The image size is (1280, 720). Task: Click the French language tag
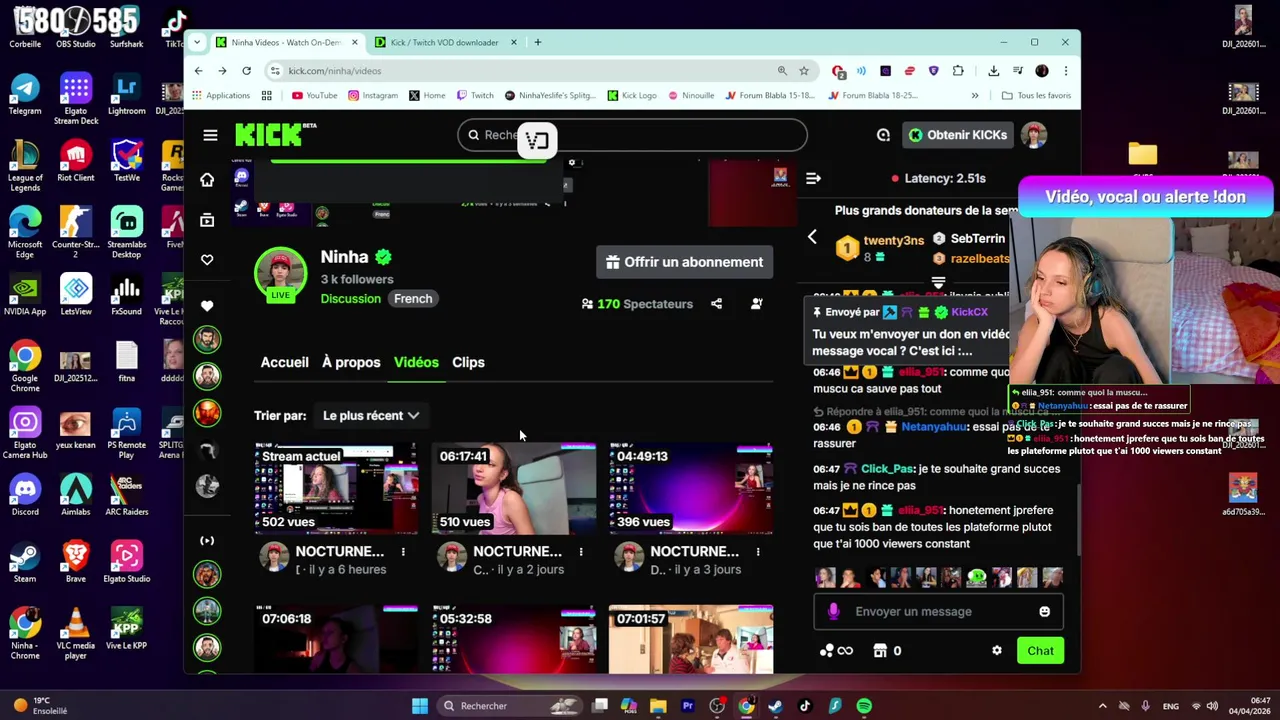tap(413, 299)
